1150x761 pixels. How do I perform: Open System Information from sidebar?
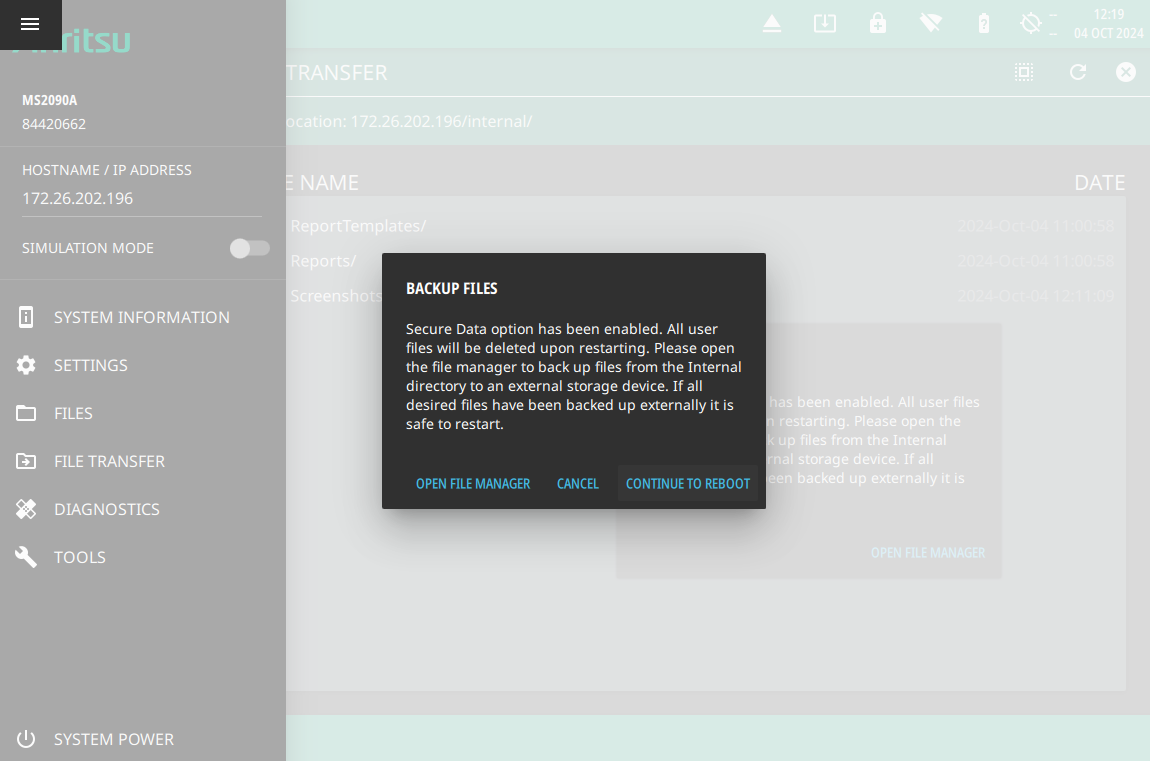[x=141, y=317]
